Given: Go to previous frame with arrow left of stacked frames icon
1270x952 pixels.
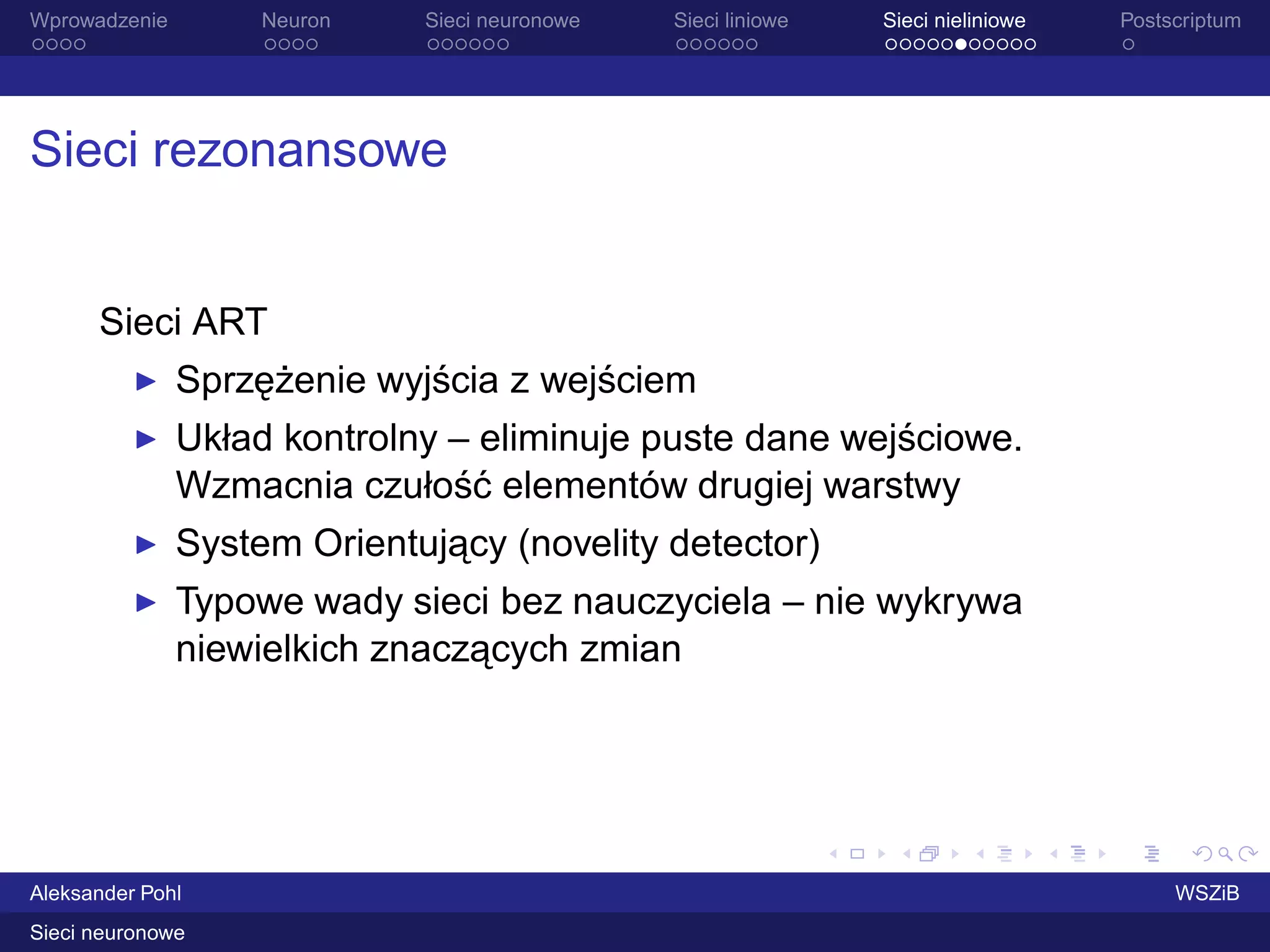Looking at the screenshot, I should pyautogui.click(x=907, y=854).
